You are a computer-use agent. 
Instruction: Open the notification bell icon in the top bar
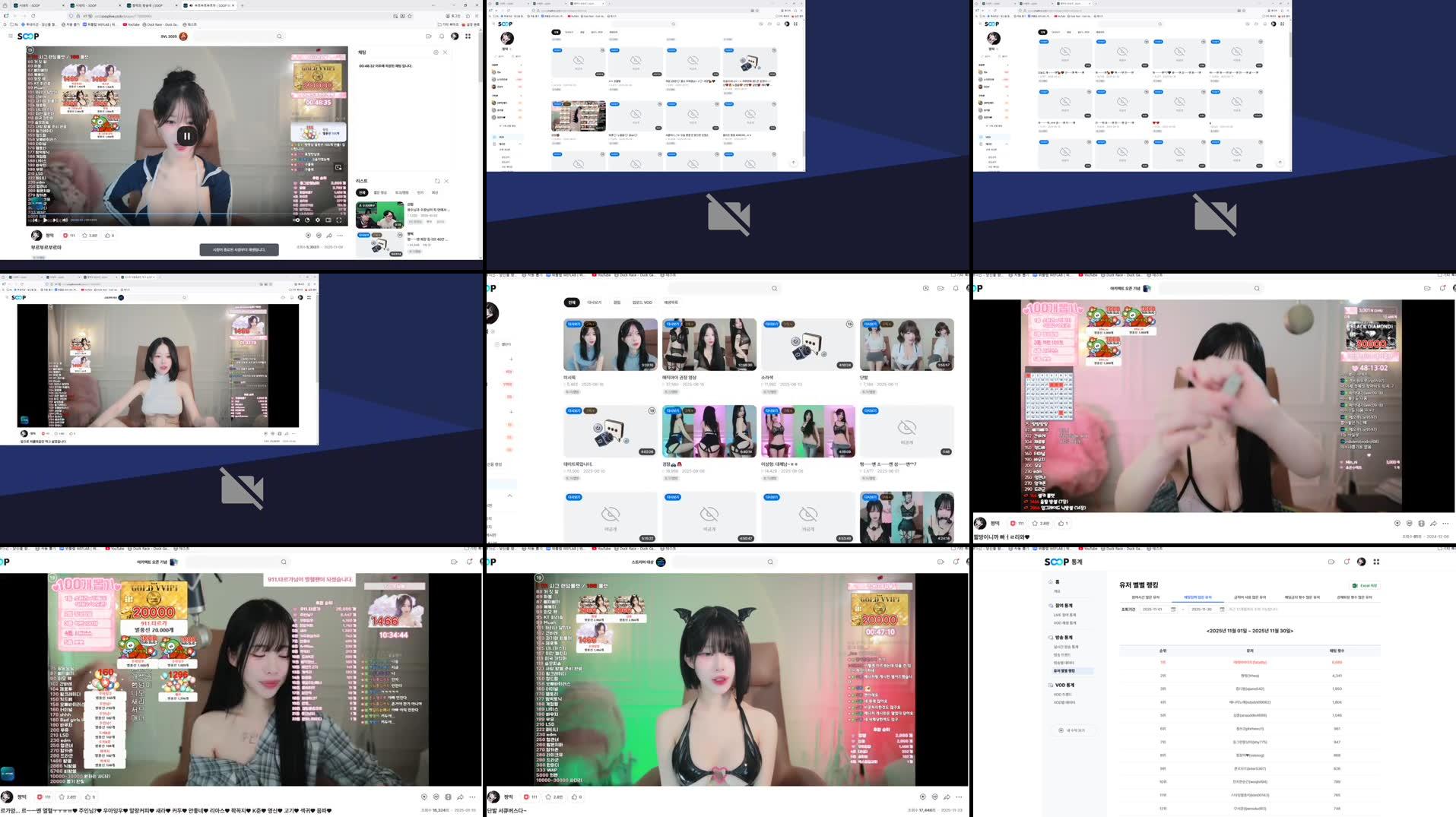[442, 36]
